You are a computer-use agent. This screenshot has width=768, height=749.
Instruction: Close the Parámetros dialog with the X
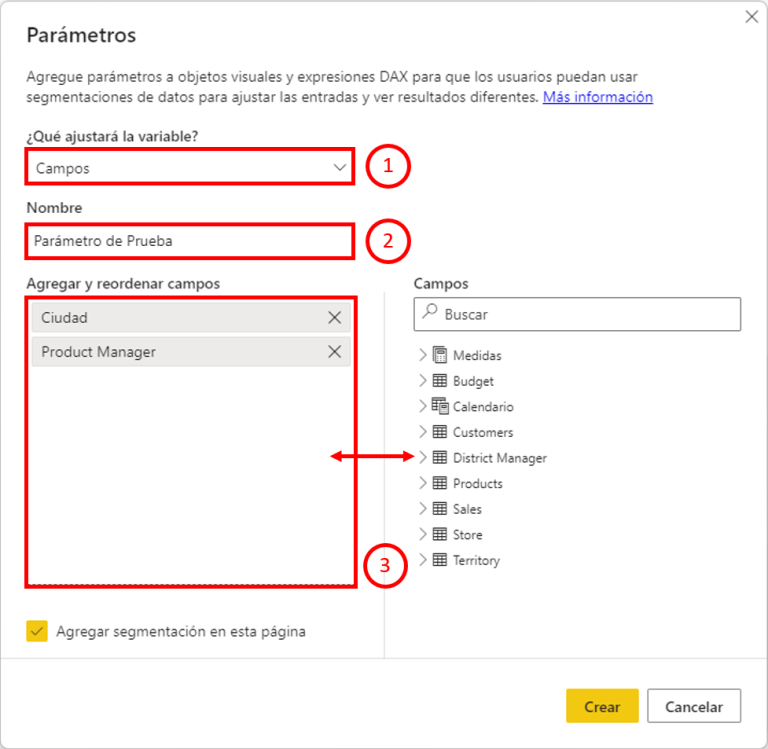click(x=751, y=17)
